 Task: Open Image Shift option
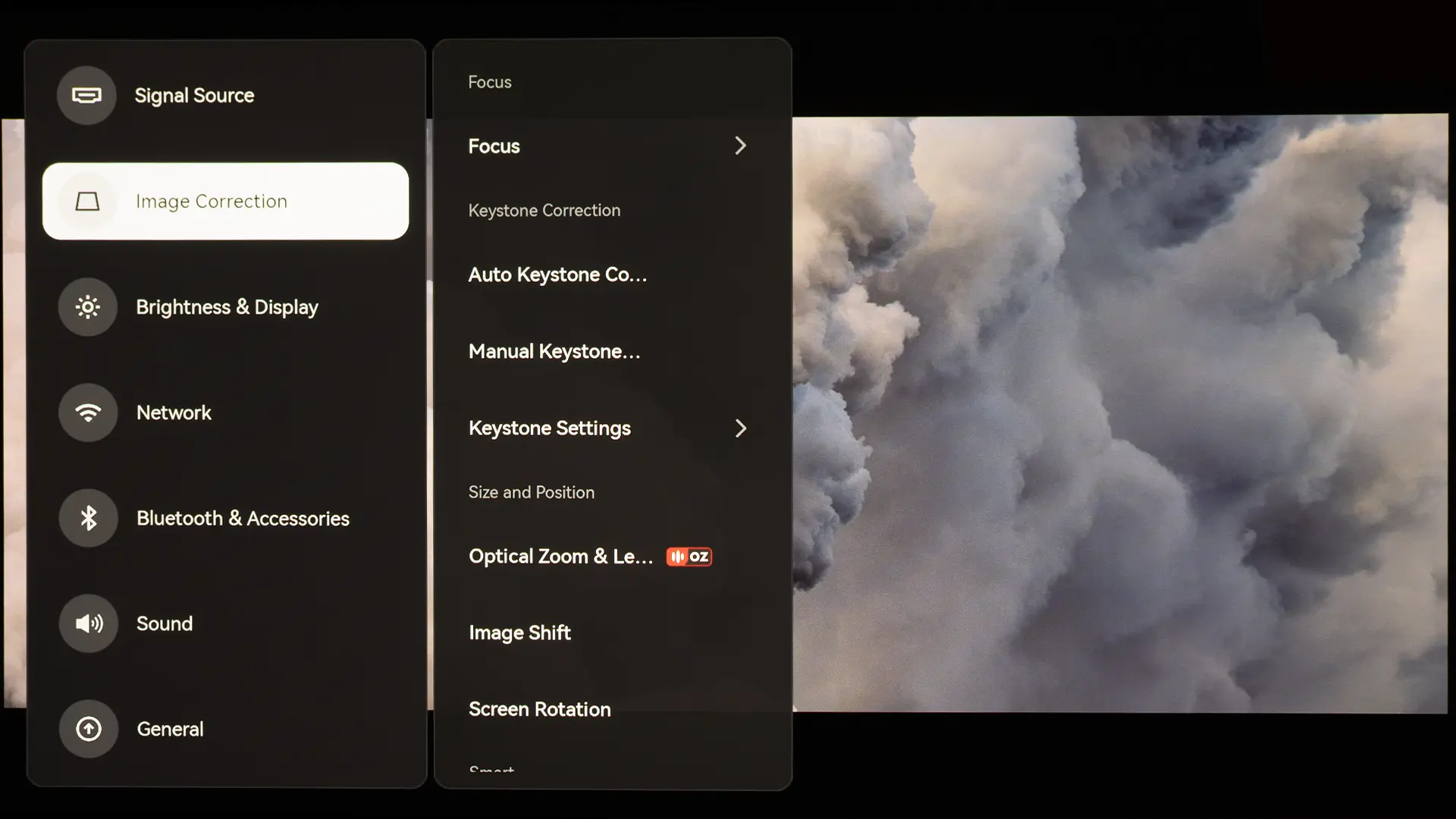[x=612, y=633]
